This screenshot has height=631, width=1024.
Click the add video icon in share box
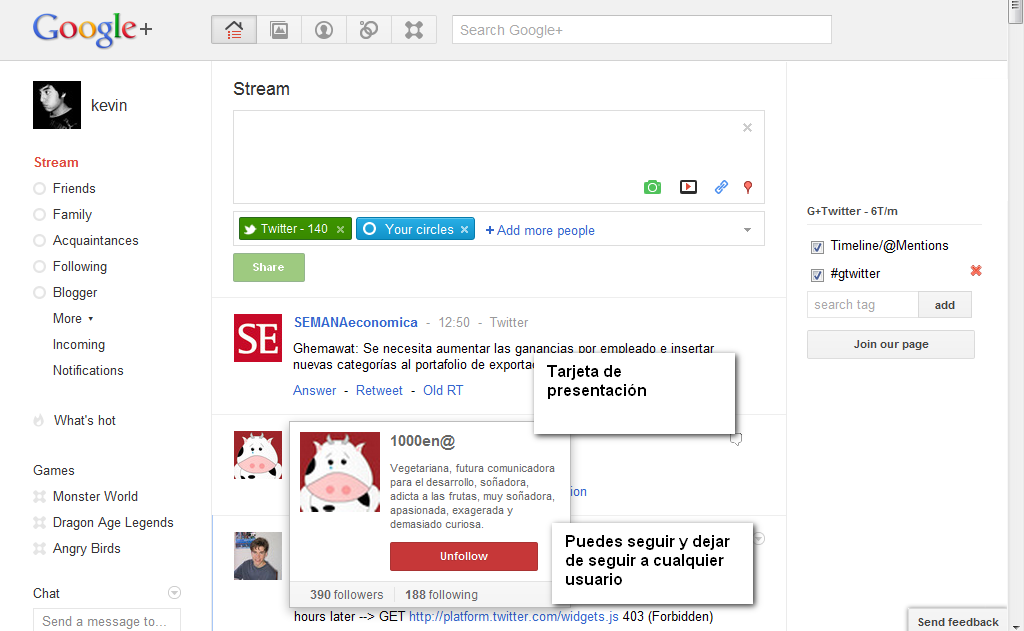click(x=688, y=187)
